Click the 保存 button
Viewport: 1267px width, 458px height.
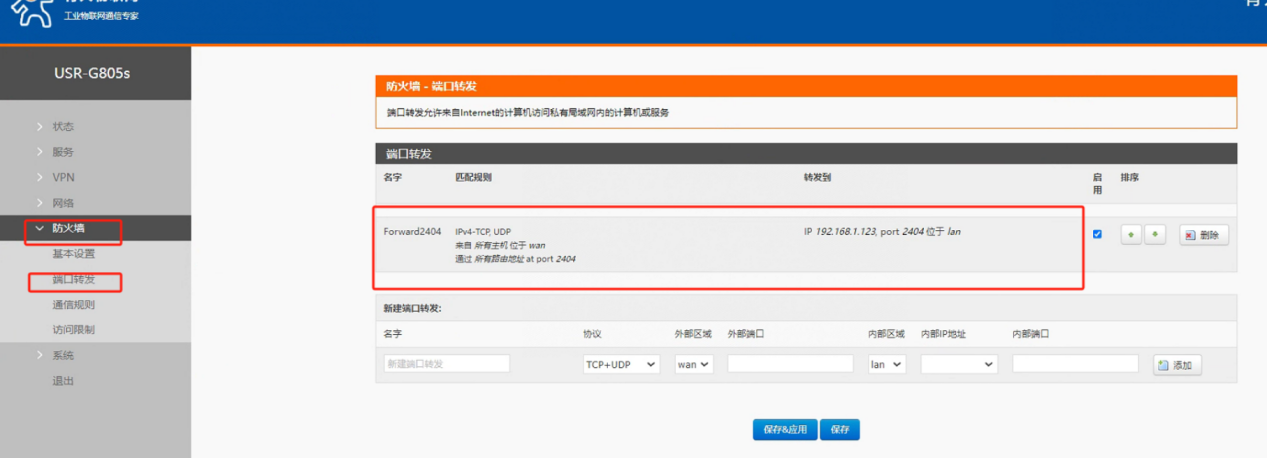[x=839, y=429]
